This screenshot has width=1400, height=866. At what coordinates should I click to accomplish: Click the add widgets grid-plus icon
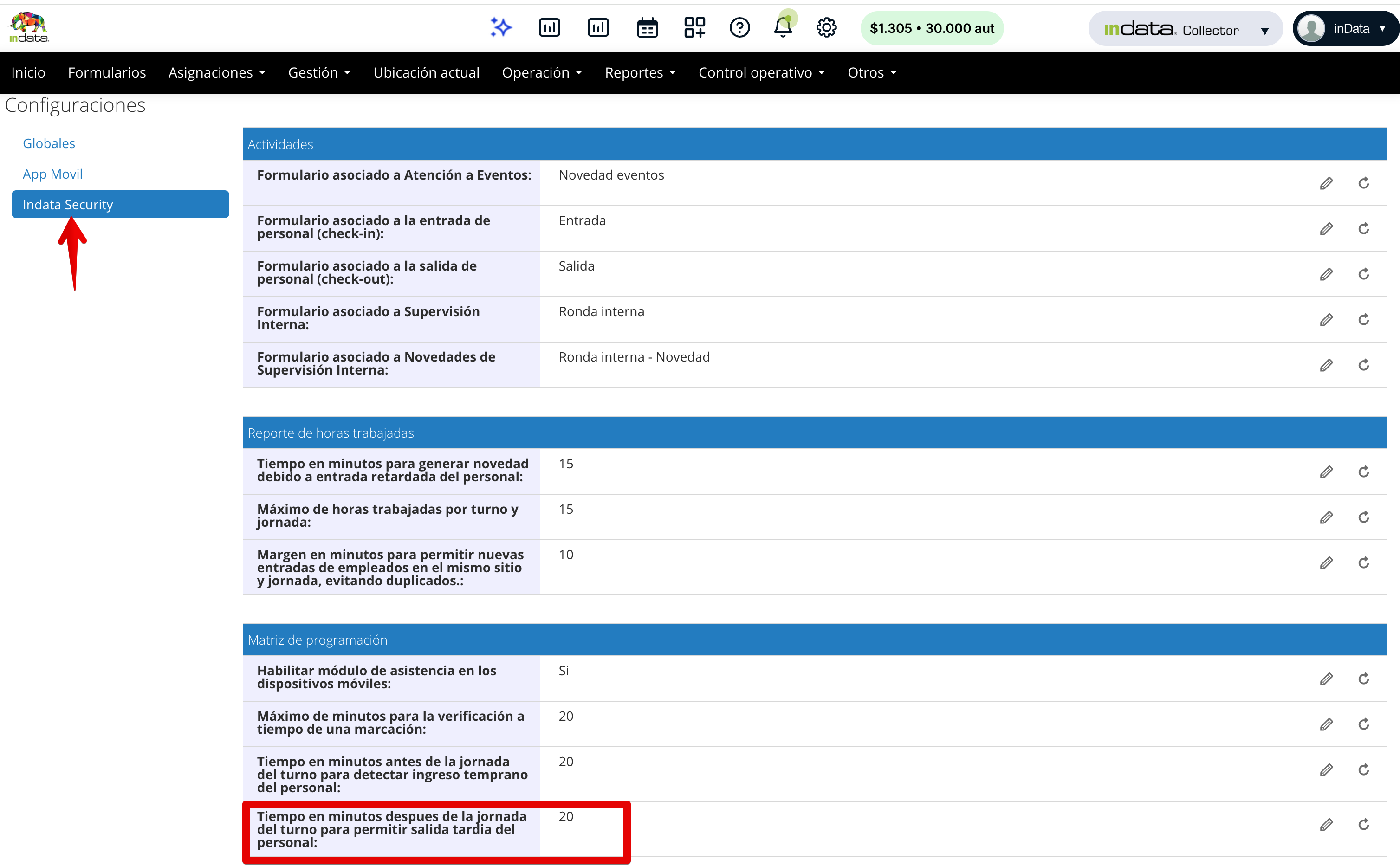694,27
